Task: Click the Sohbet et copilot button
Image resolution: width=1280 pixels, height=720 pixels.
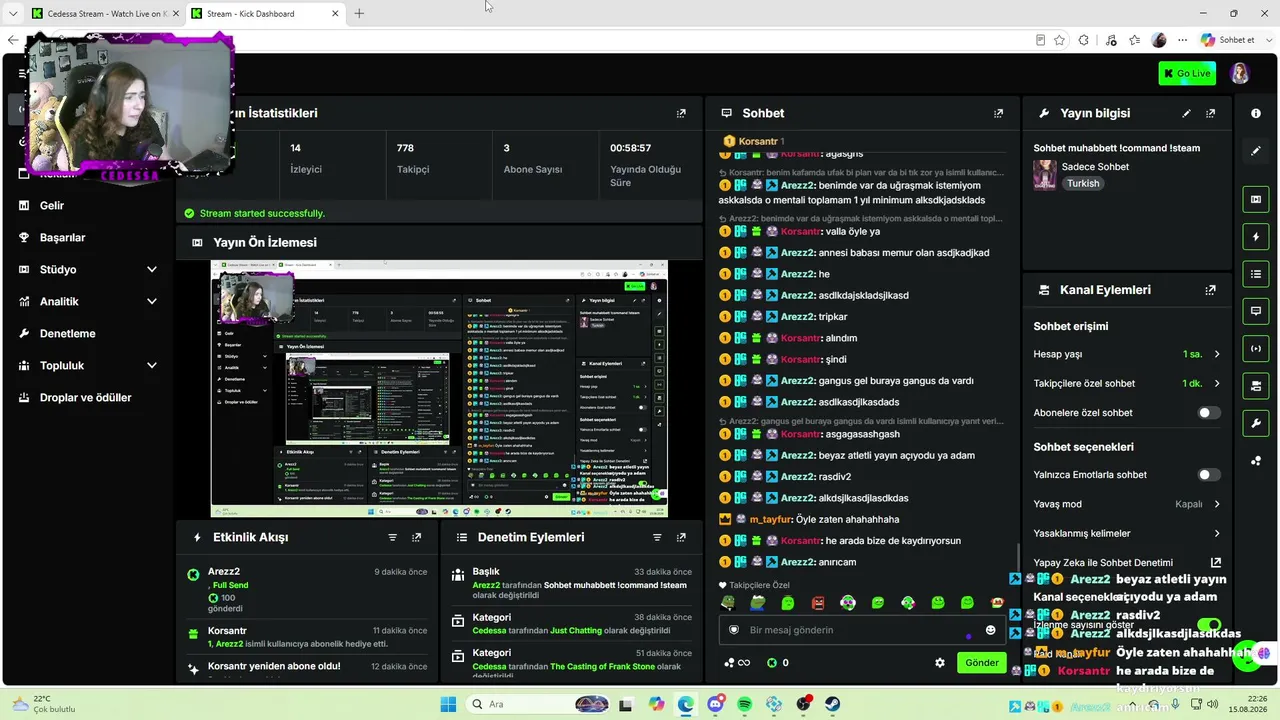Action: 1228,40
